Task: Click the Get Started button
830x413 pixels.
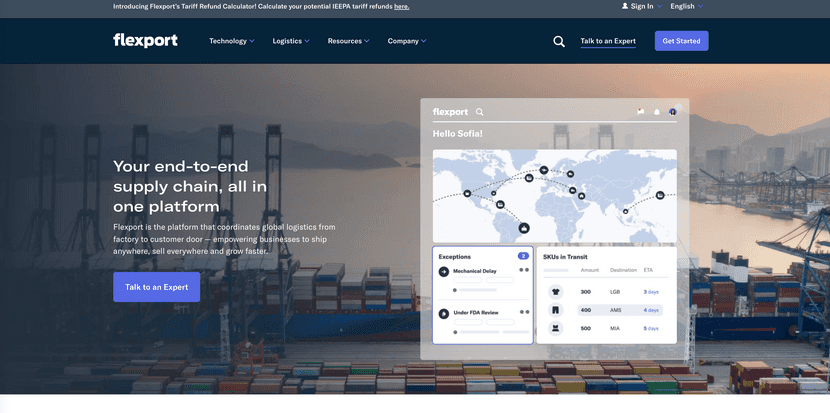Action: pyautogui.click(x=681, y=41)
